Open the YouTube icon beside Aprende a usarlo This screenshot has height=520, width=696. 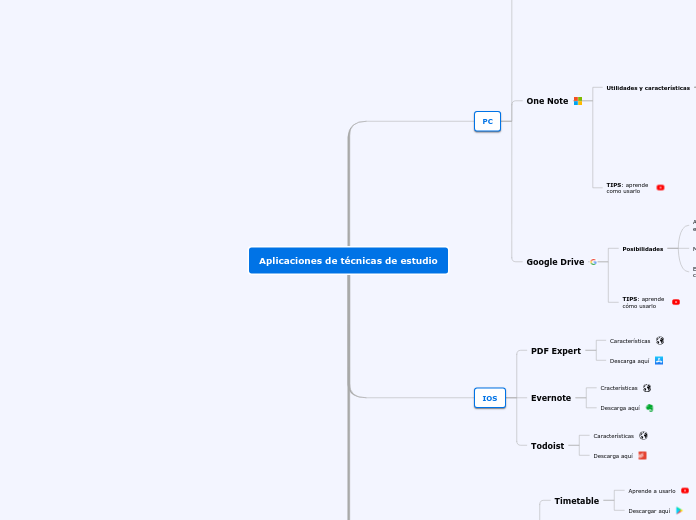685,491
